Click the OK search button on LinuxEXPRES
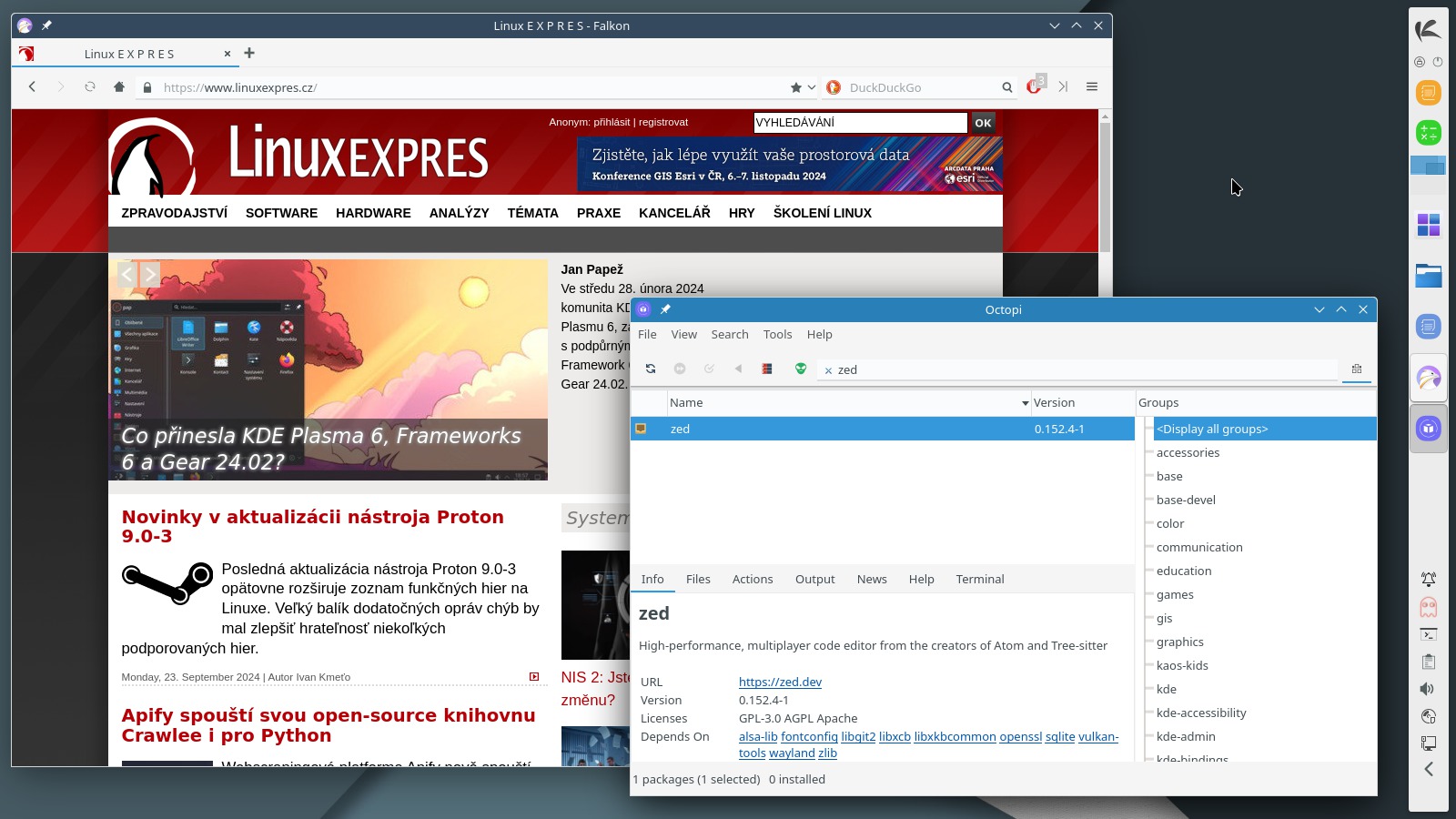 click(983, 123)
